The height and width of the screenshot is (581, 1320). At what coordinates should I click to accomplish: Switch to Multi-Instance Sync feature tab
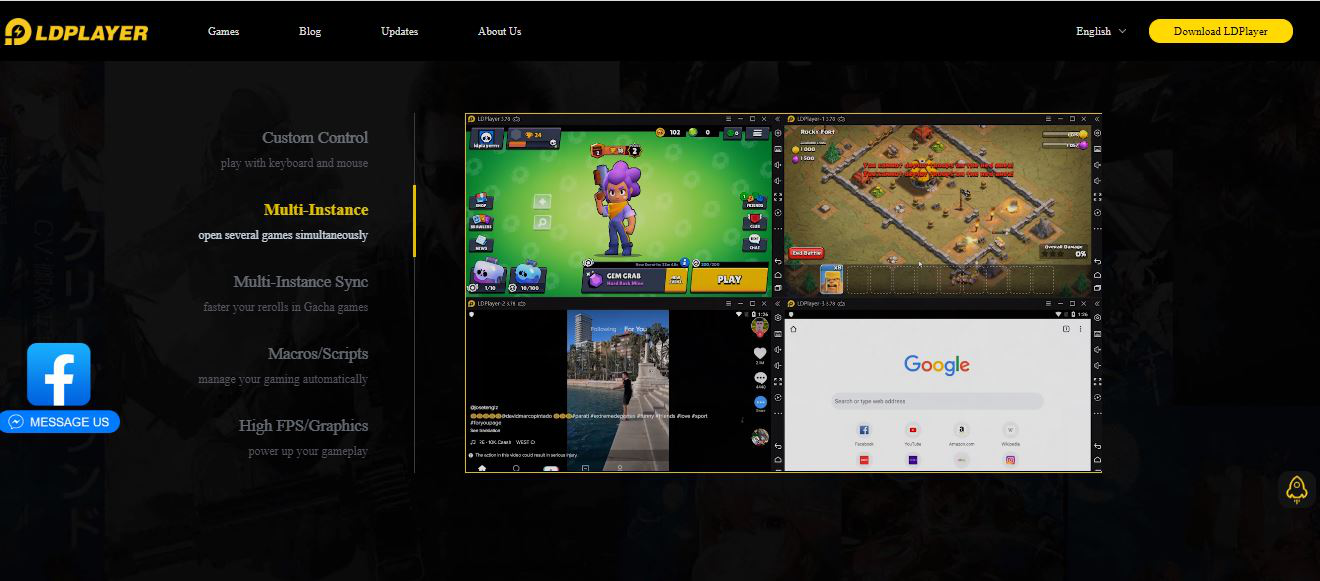300,282
